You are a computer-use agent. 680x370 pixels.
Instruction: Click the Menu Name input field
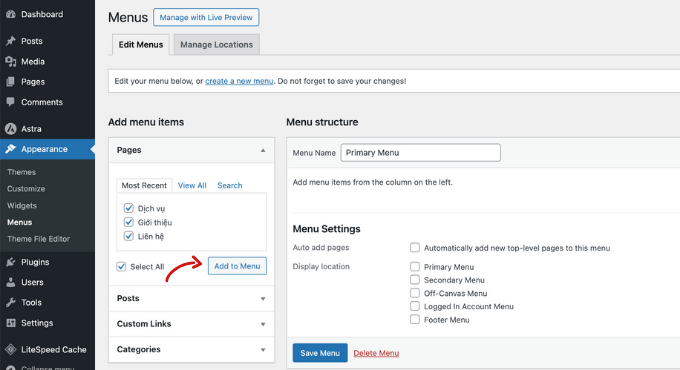tap(420, 153)
